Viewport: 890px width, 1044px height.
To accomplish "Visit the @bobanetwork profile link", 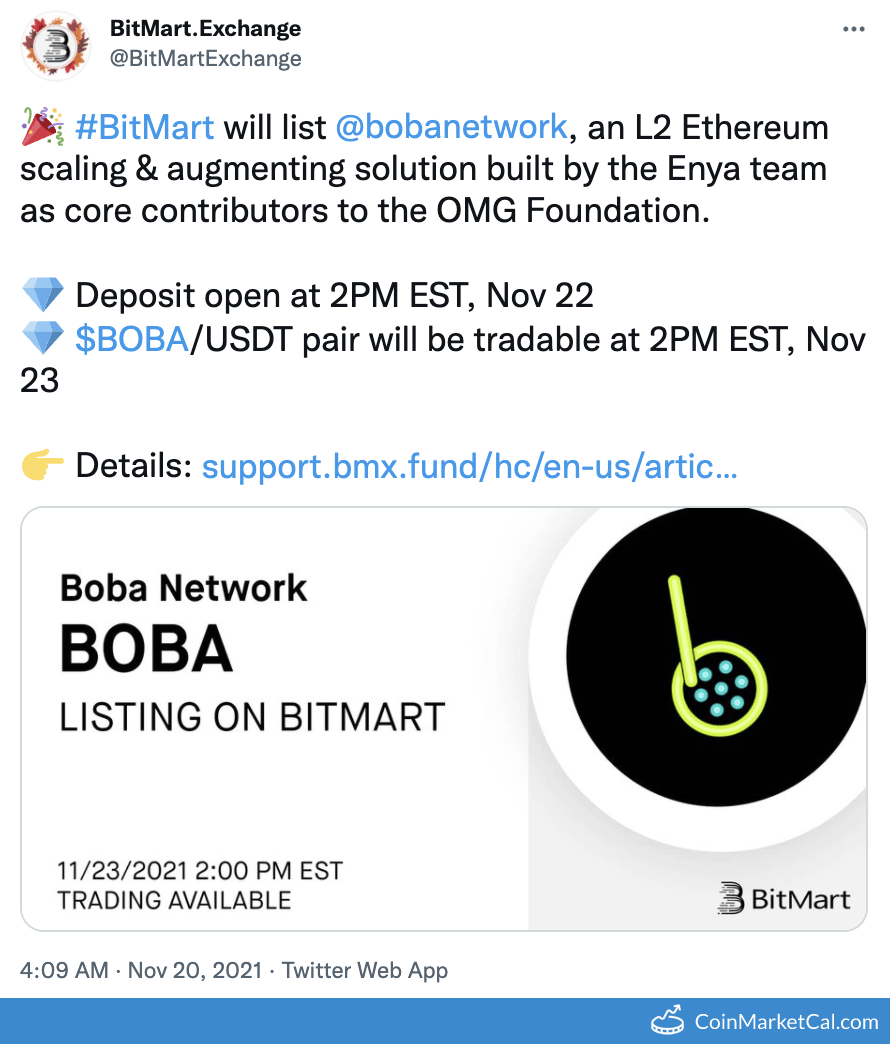I will point(451,126).
